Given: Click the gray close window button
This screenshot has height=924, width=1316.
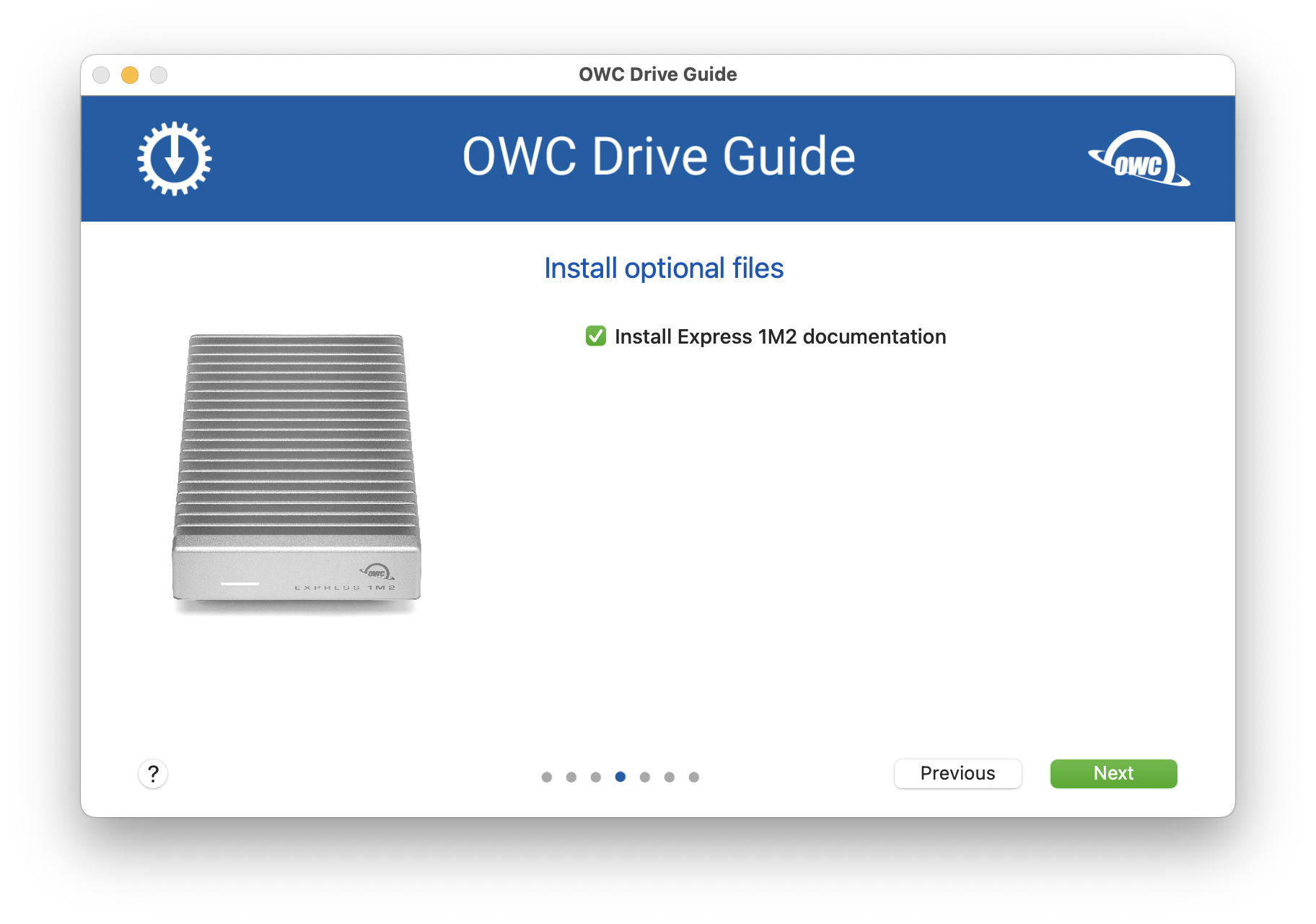Looking at the screenshot, I should pyautogui.click(x=101, y=75).
